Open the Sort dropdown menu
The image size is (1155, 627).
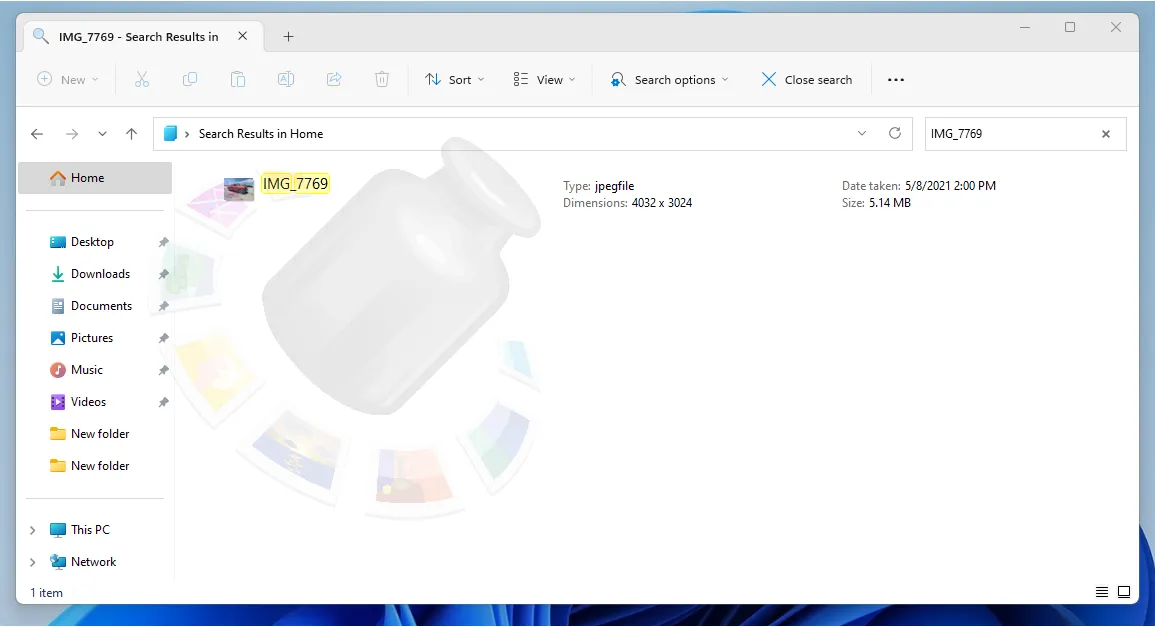454,80
